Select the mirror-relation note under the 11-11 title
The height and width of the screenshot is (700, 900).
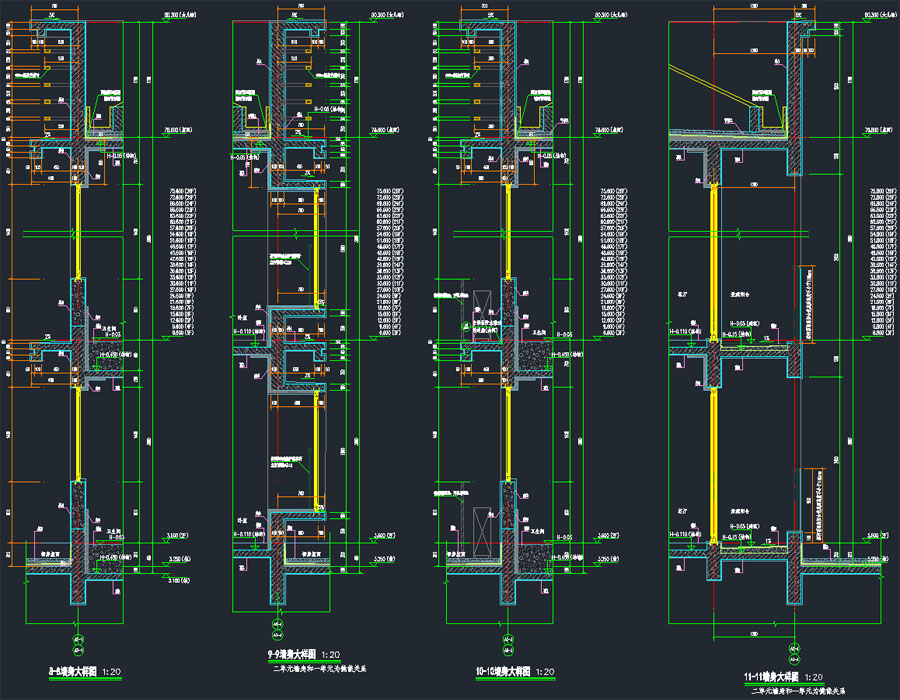(798, 691)
